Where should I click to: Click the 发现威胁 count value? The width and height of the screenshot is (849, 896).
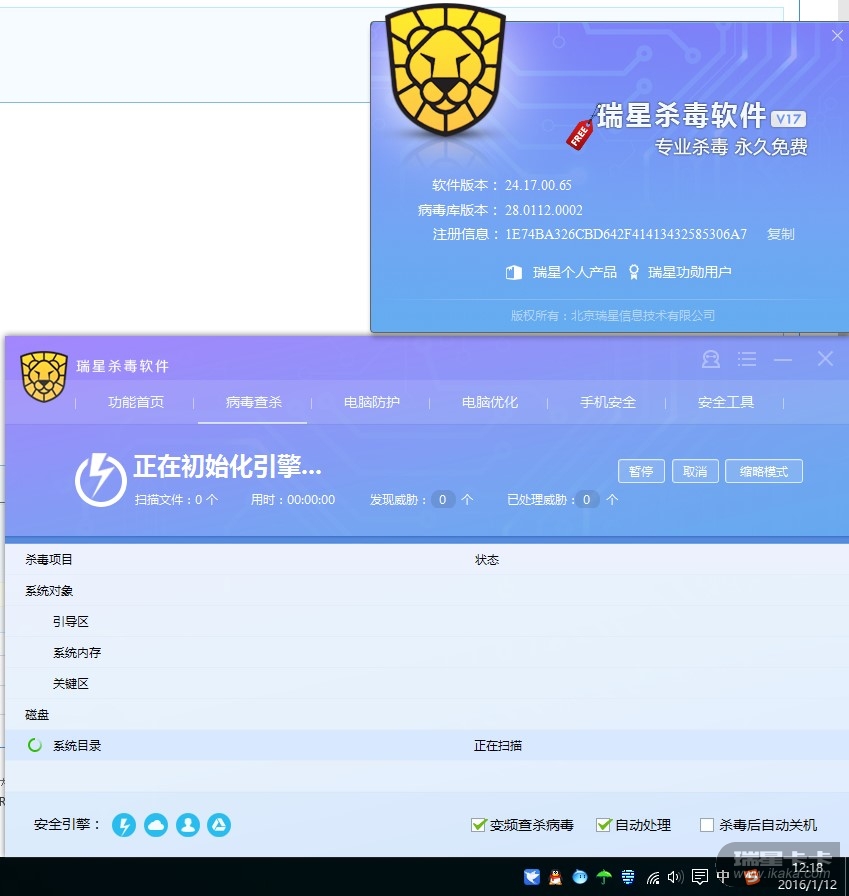coord(442,499)
